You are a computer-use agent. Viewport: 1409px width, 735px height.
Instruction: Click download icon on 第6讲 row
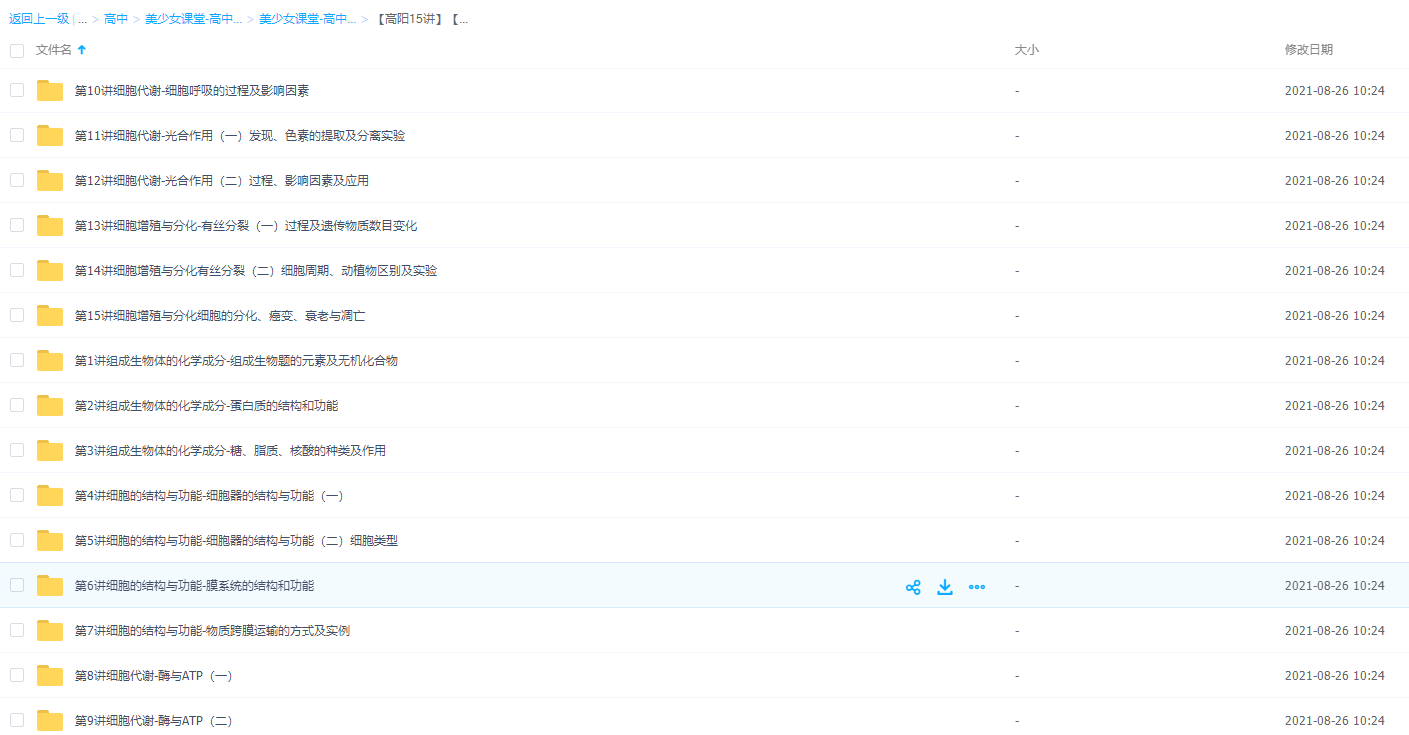pyautogui.click(x=944, y=586)
